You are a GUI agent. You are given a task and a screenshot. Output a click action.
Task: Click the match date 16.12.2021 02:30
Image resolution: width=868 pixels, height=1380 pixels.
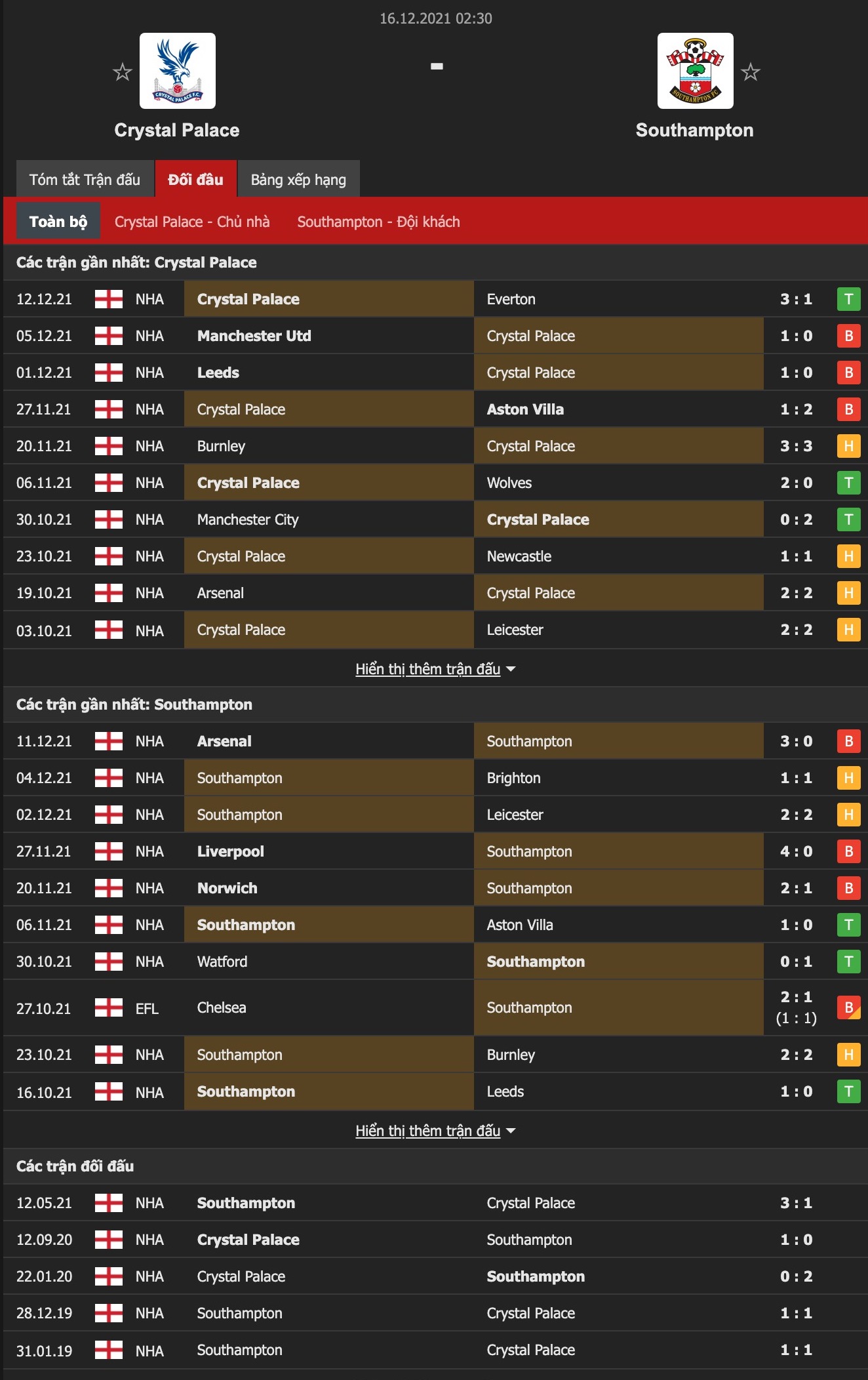(x=436, y=18)
